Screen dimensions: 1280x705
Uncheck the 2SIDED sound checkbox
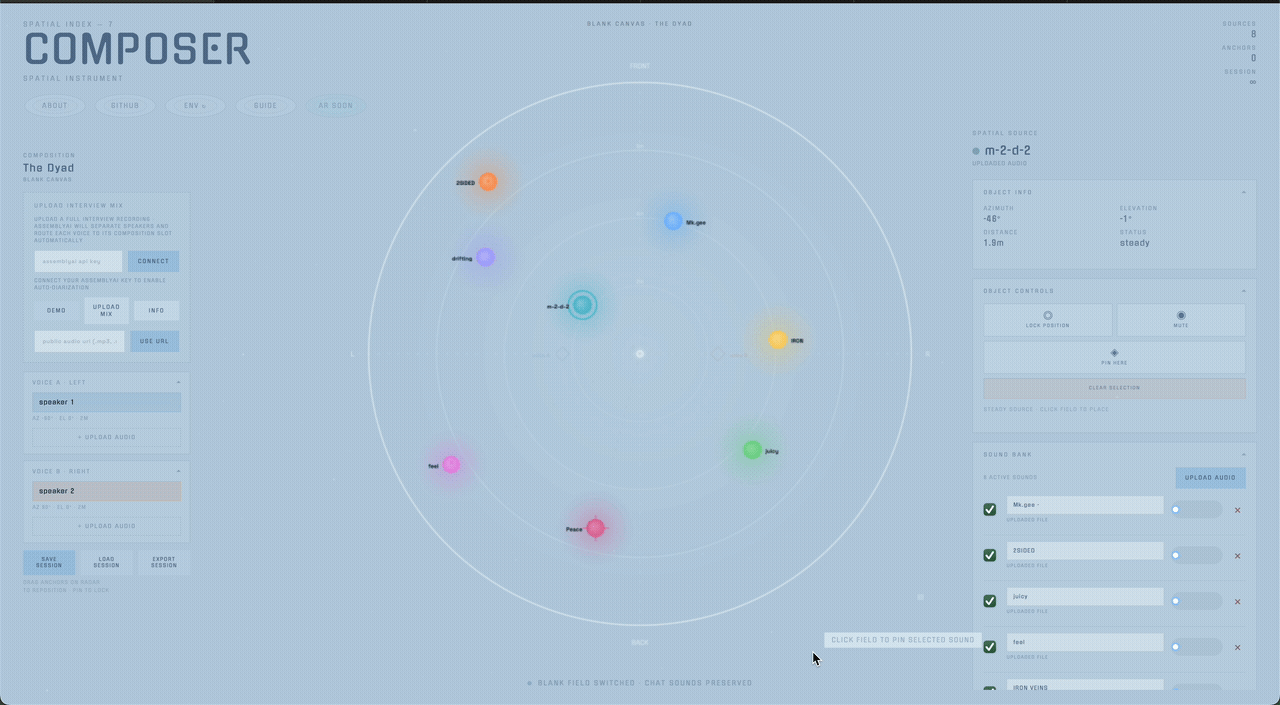click(x=990, y=555)
